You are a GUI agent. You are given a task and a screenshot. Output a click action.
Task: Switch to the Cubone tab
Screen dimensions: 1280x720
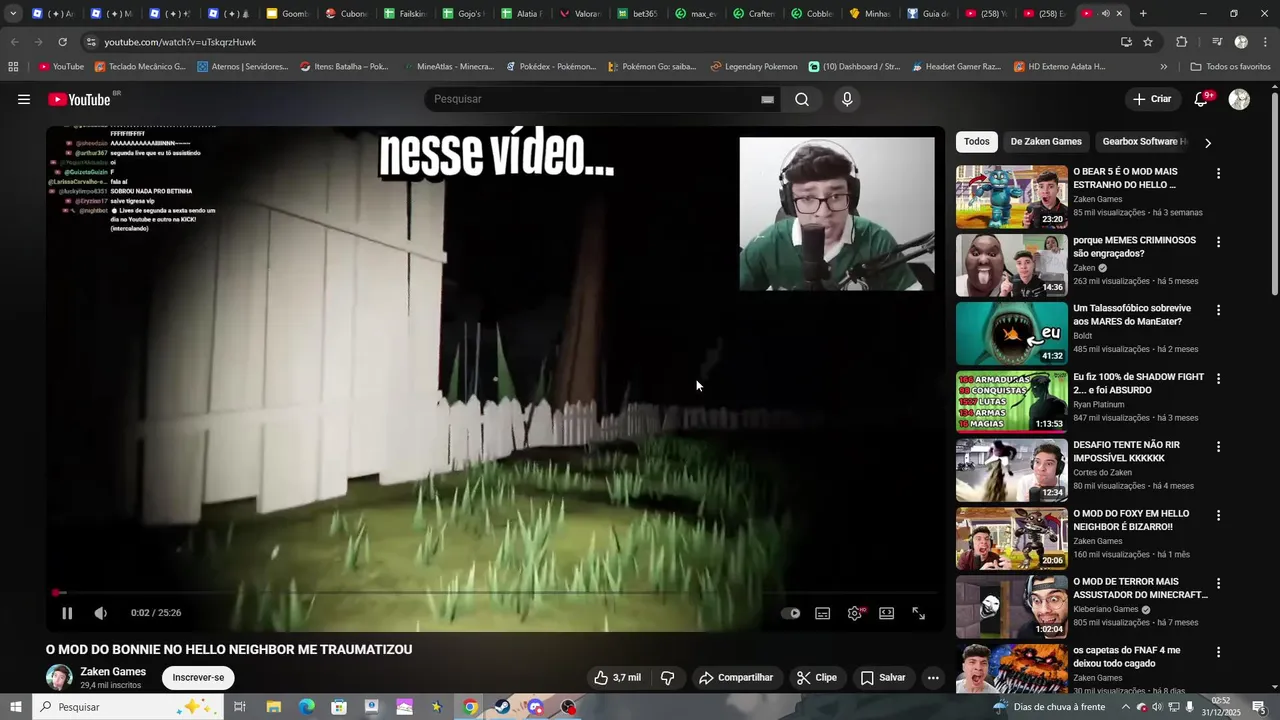(346, 14)
